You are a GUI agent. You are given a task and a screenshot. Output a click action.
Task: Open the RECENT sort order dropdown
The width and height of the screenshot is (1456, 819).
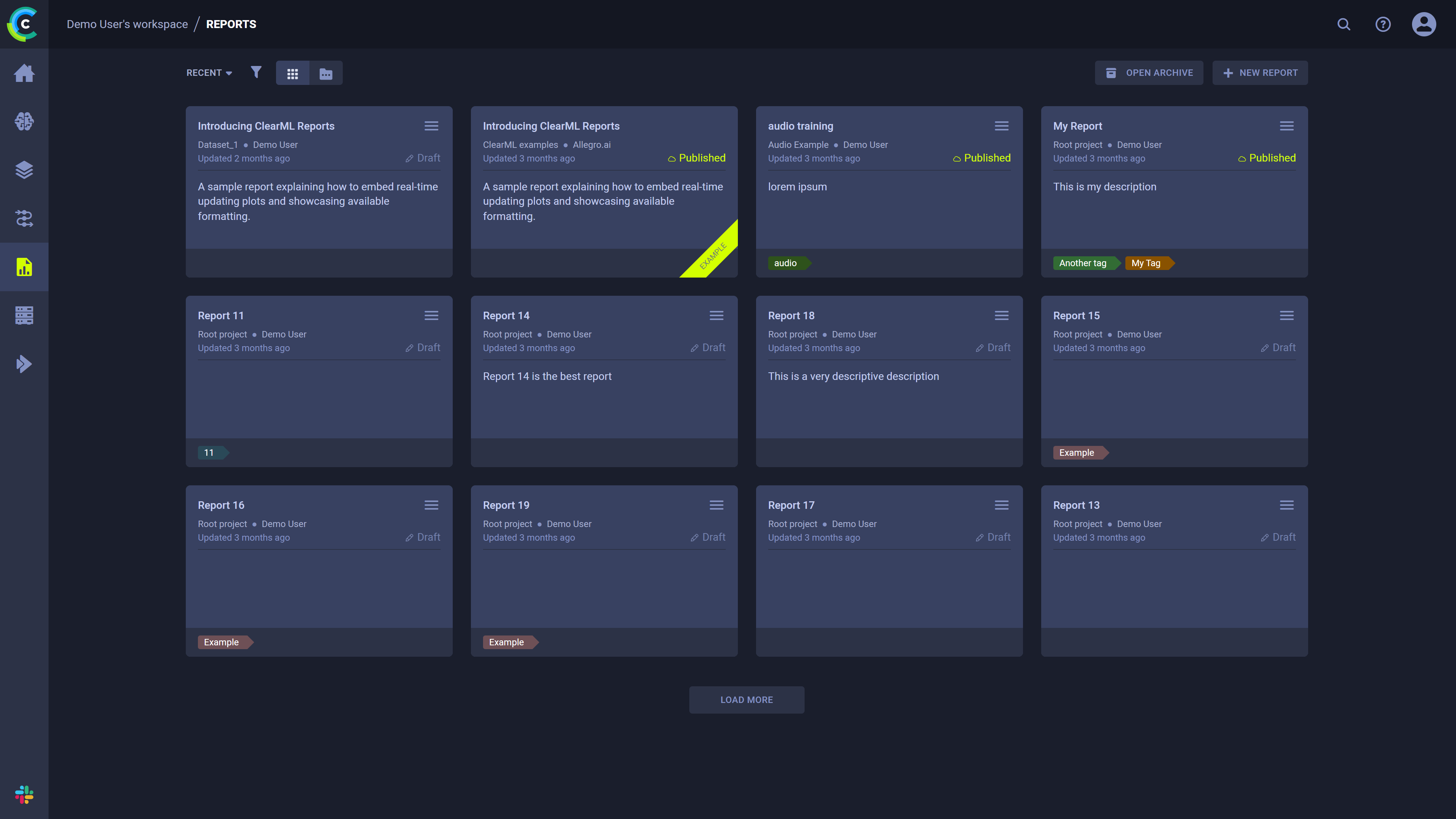[x=209, y=72]
